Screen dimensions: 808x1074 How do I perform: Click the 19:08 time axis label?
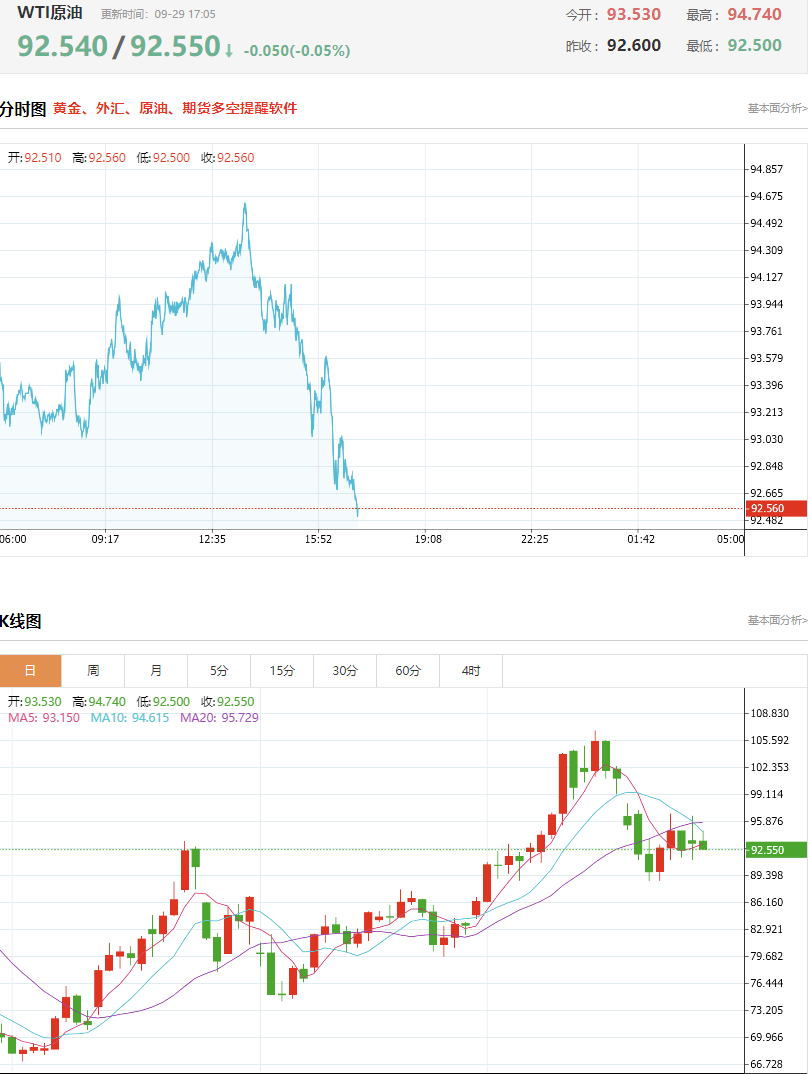click(428, 539)
